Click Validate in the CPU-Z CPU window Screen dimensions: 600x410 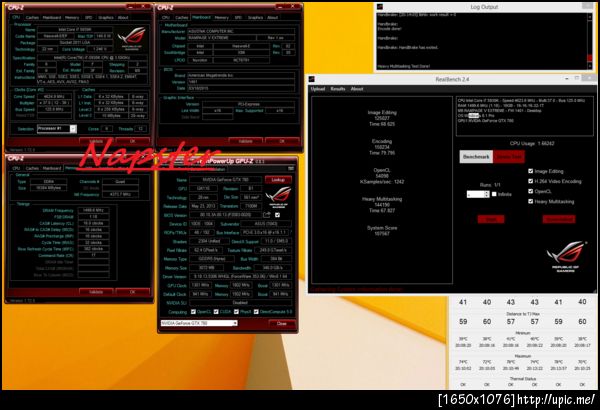(x=96, y=141)
